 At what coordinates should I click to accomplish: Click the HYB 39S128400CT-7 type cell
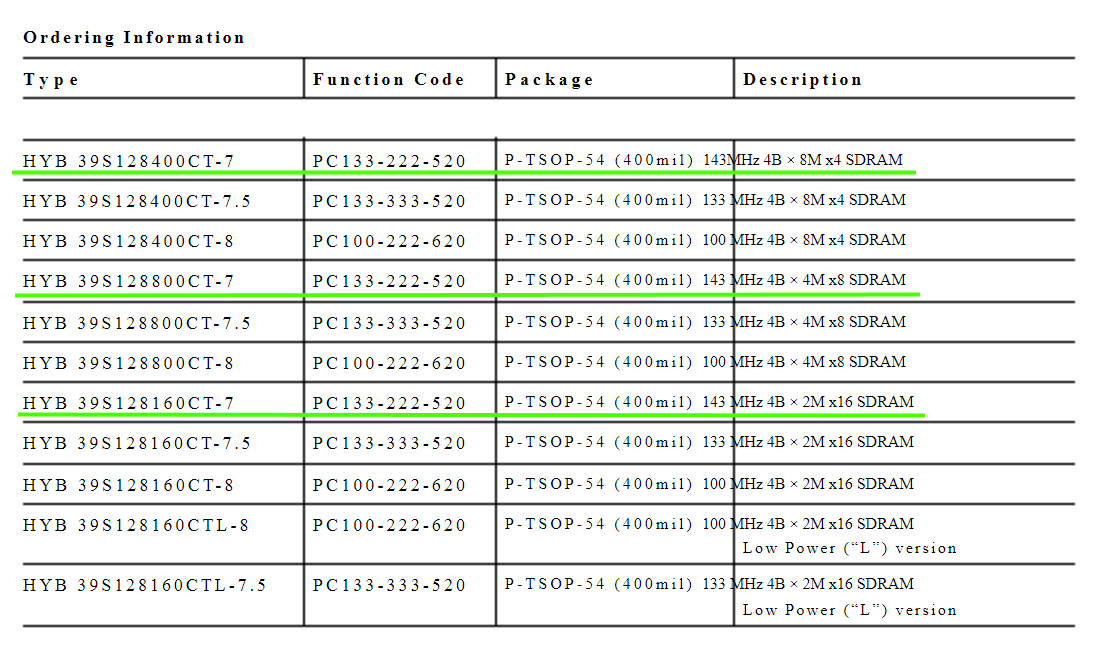point(129,161)
